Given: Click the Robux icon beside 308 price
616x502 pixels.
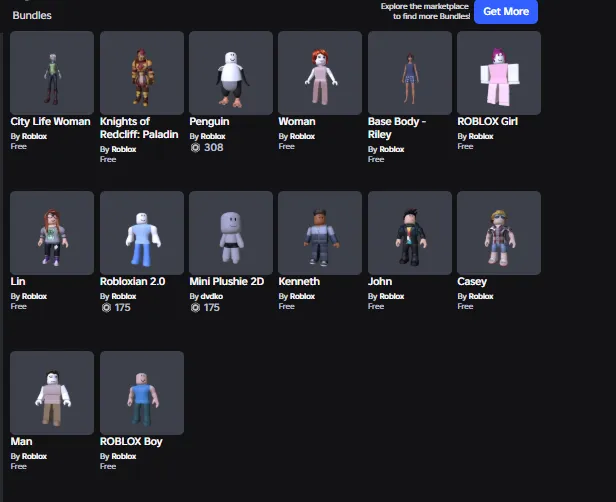Looking at the screenshot, I should click(195, 148).
